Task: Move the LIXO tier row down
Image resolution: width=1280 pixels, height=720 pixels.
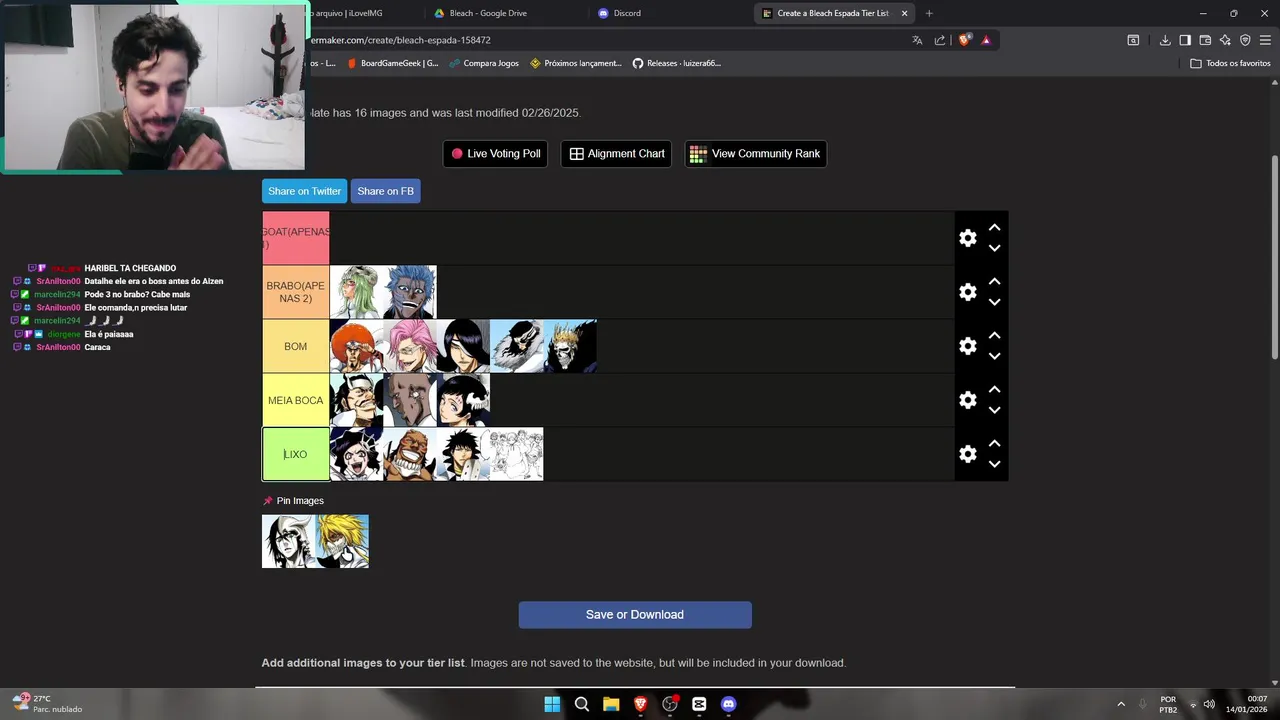Action: 994,464
